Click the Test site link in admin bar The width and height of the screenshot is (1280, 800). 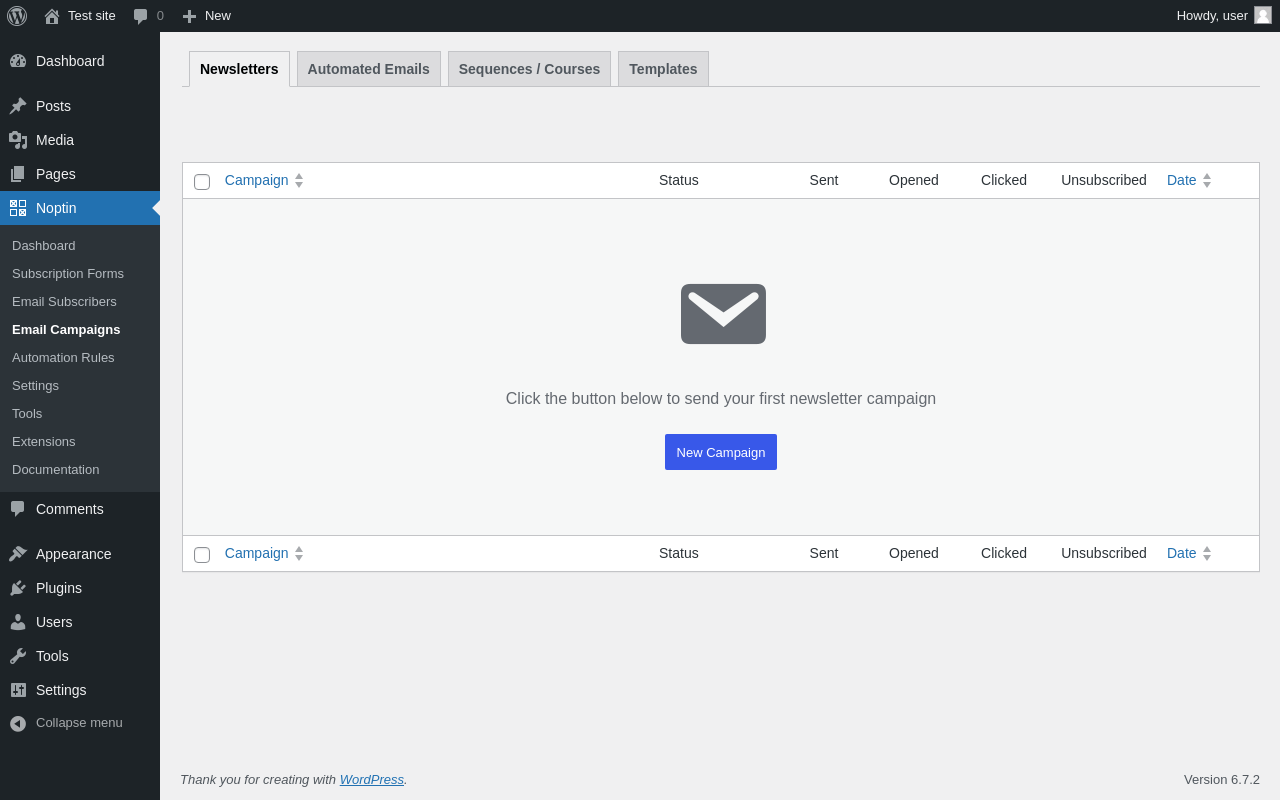click(x=92, y=15)
